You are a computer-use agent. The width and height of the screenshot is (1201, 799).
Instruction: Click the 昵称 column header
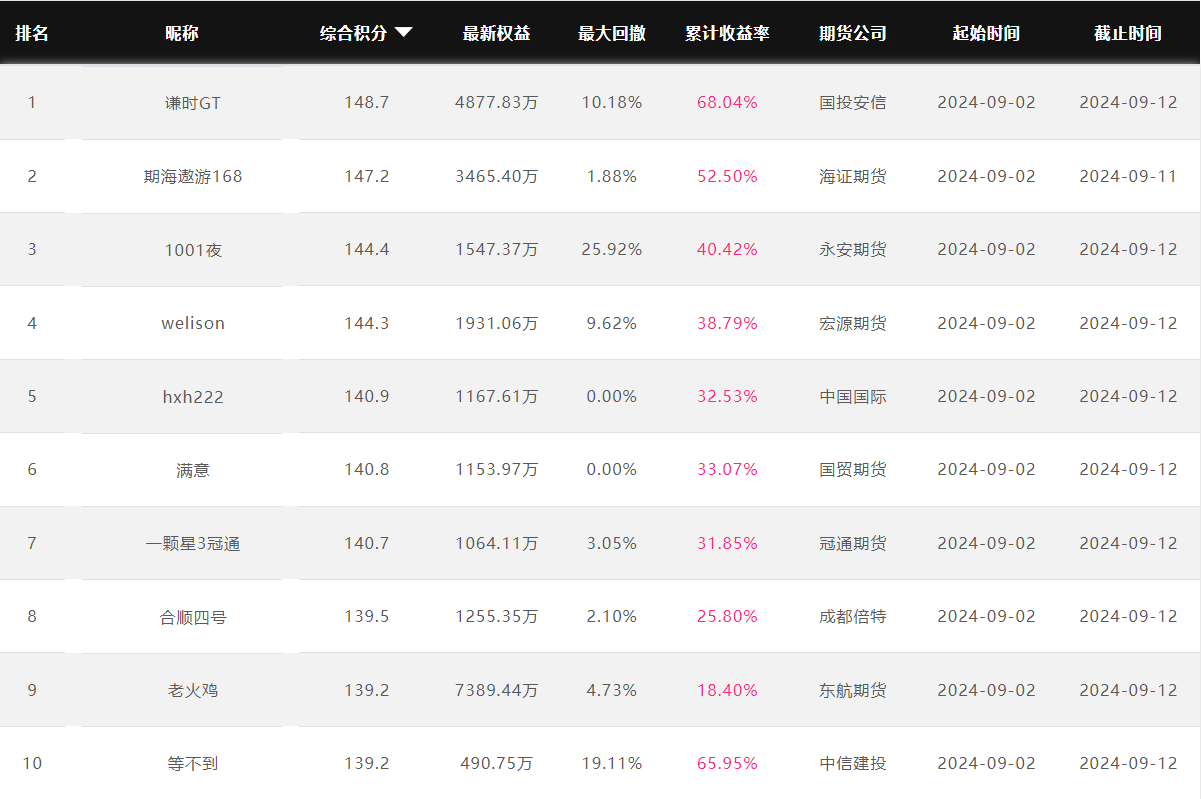182,33
